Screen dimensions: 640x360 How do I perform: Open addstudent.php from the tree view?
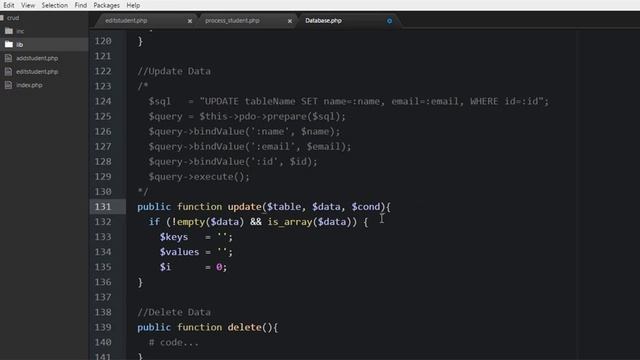tap(37, 58)
